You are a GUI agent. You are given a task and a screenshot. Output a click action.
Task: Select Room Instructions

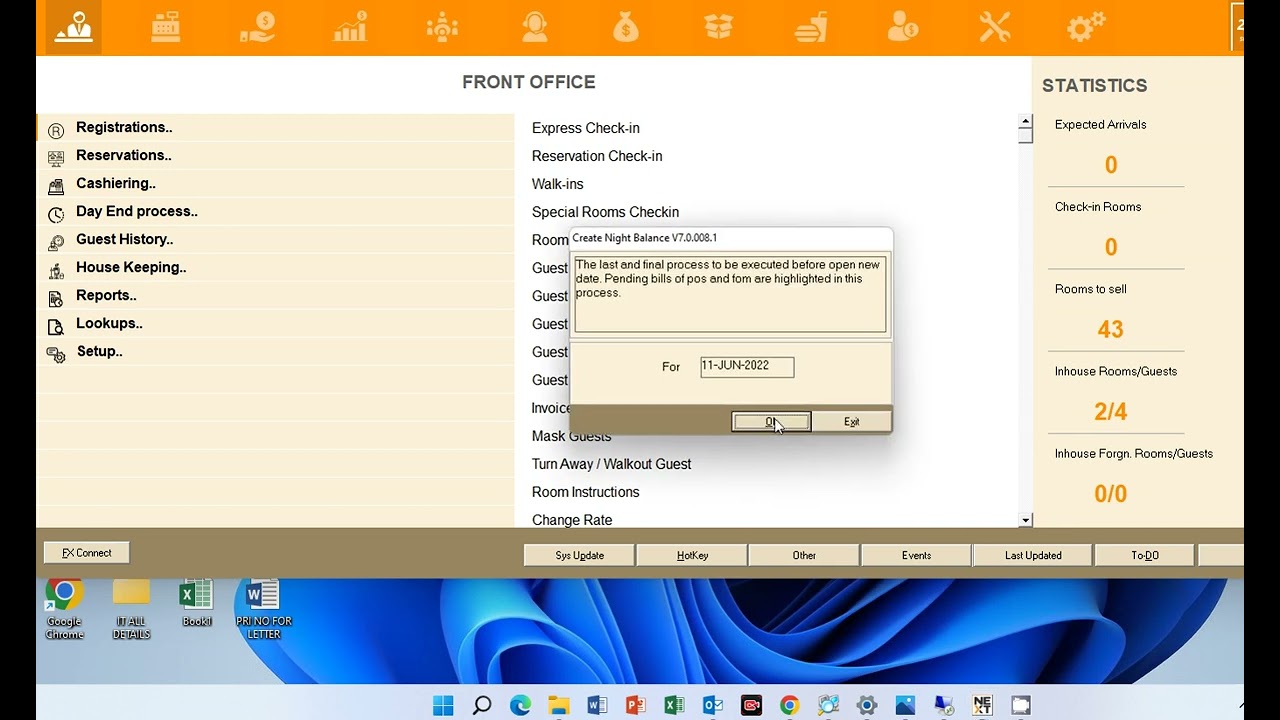586,492
